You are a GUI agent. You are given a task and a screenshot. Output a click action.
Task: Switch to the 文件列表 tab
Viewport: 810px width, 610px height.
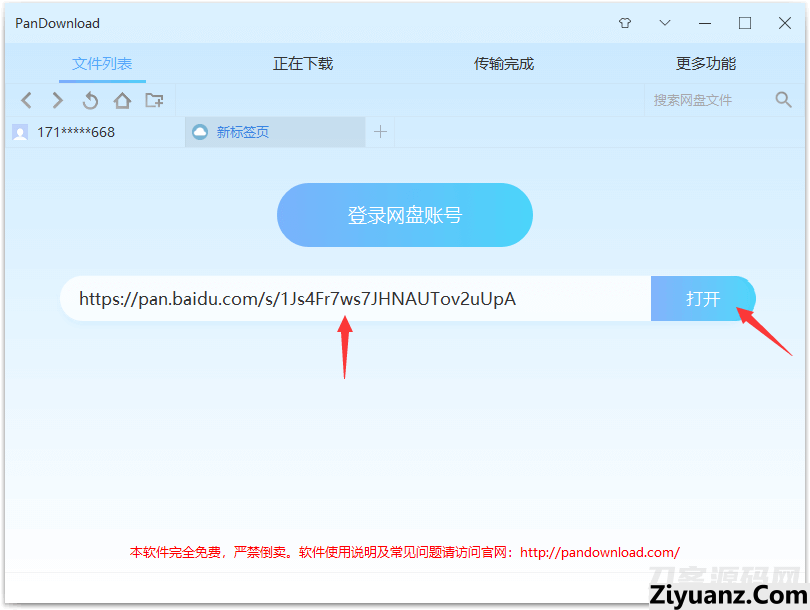coord(102,64)
